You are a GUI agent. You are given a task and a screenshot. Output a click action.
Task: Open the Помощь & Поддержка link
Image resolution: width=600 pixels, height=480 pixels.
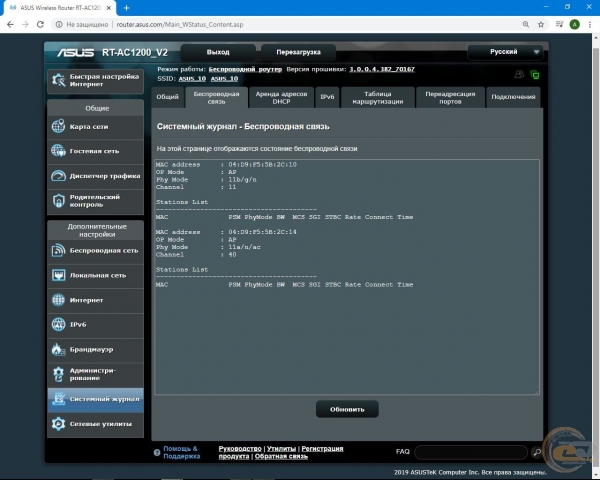point(181,452)
